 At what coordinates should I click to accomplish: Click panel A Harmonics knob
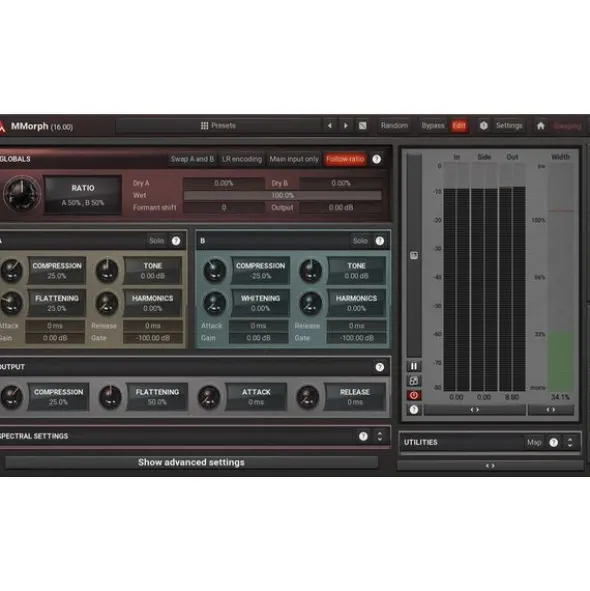107,303
